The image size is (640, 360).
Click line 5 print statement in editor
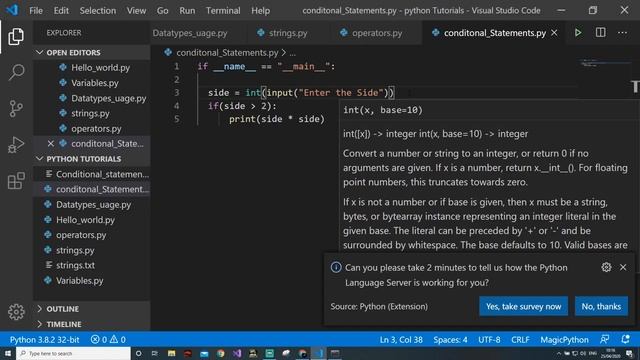coord(276,119)
